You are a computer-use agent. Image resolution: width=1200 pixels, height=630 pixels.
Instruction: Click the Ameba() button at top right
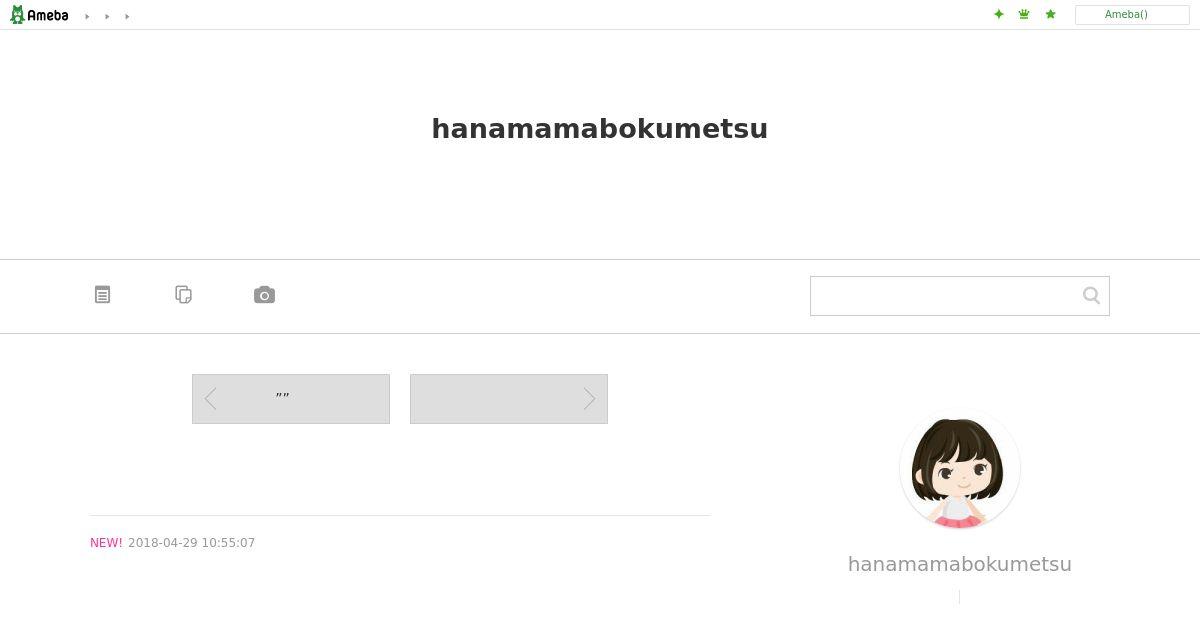tap(1131, 15)
